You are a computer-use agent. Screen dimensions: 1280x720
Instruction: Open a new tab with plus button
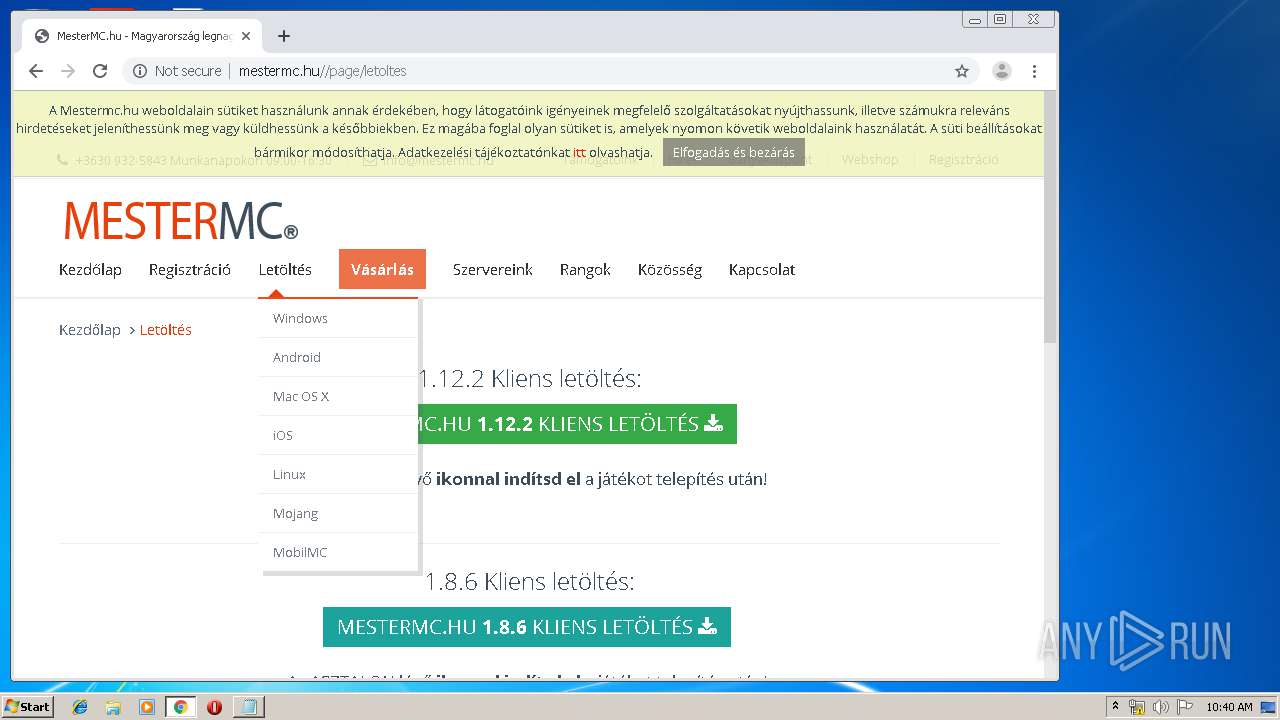point(284,36)
